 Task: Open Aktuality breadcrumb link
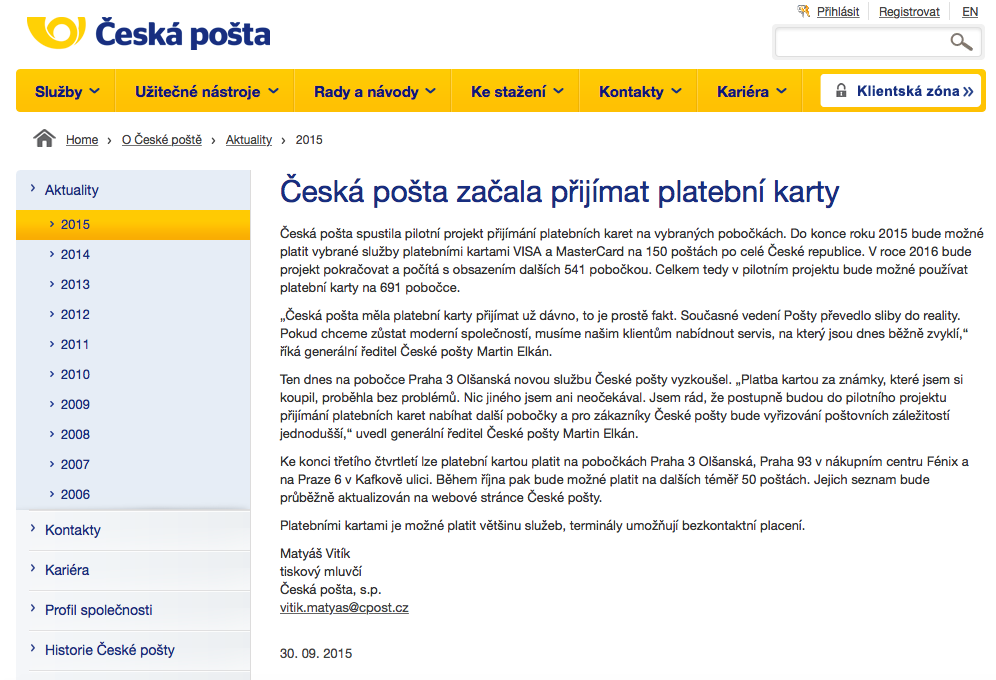pos(248,140)
